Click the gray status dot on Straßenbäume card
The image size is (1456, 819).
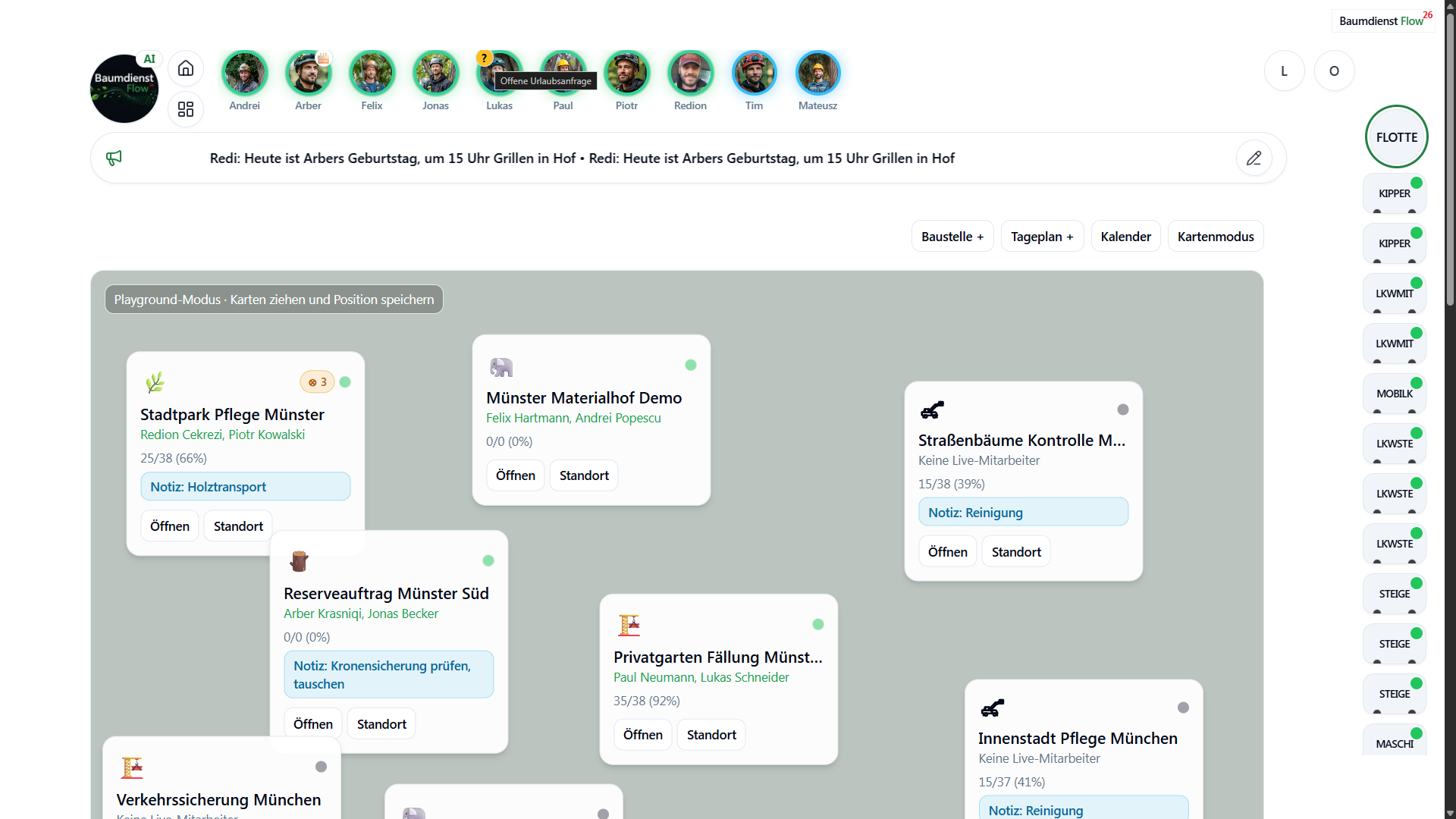[1123, 409]
